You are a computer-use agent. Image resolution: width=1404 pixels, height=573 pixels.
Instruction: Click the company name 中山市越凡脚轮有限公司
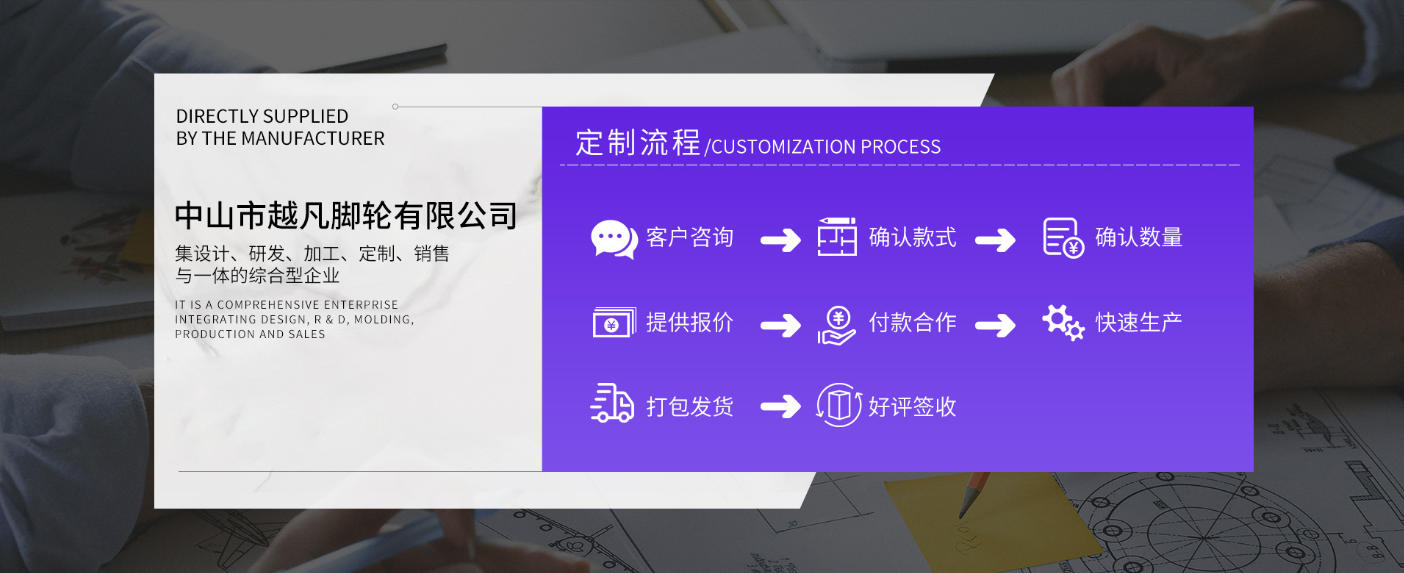click(346, 216)
